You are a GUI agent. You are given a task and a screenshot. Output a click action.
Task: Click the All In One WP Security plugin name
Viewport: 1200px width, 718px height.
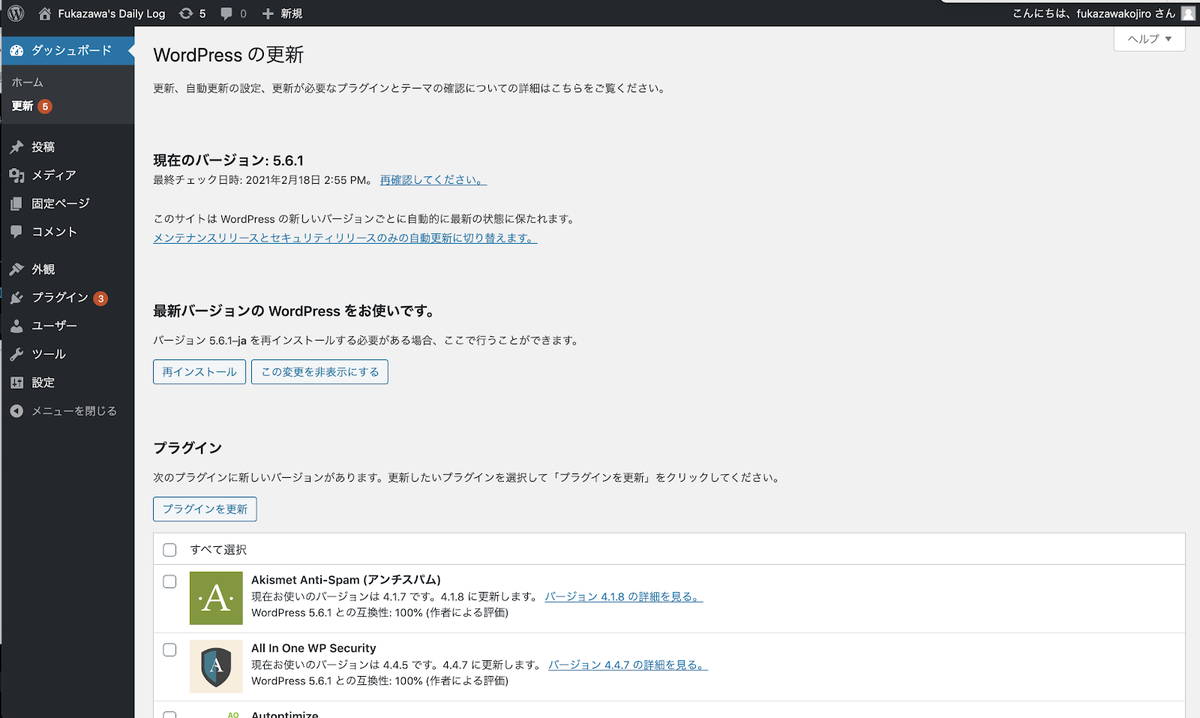point(313,648)
